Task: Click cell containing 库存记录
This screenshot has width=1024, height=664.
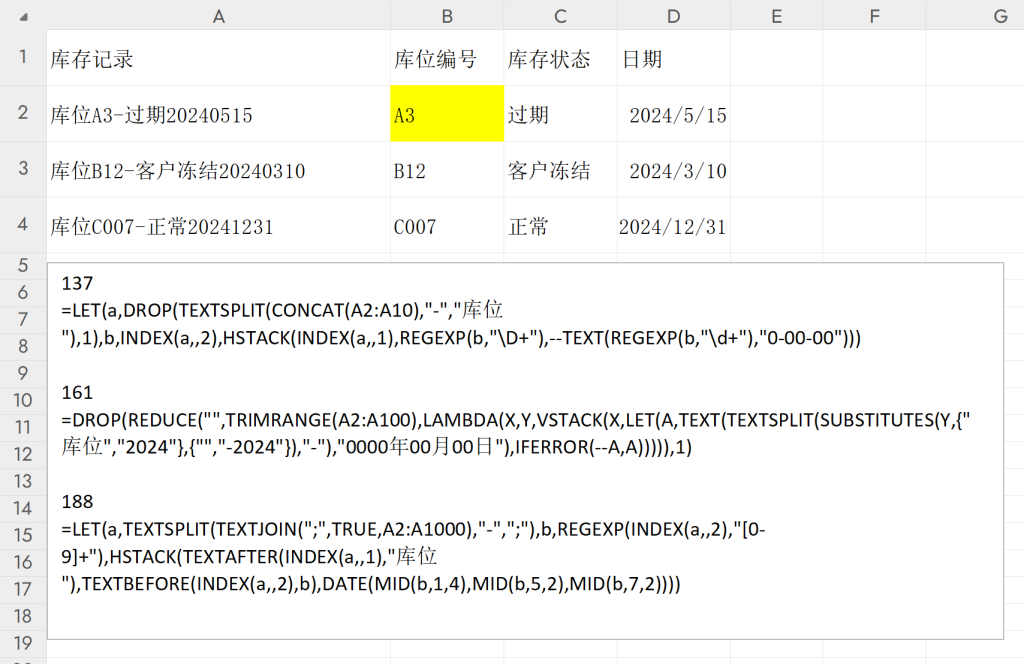Action: click(219, 58)
